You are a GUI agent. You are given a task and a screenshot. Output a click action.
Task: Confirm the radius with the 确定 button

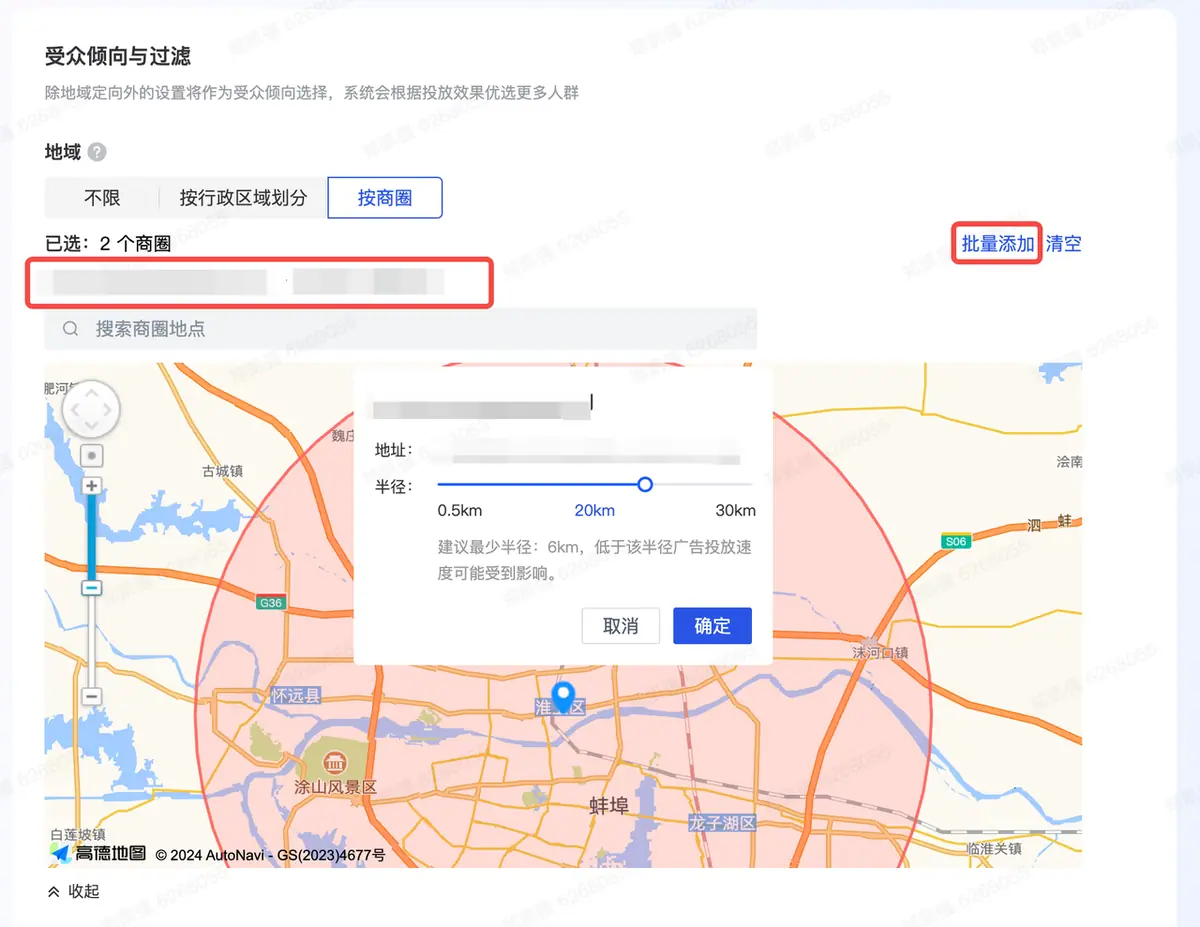pyautogui.click(x=712, y=626)
